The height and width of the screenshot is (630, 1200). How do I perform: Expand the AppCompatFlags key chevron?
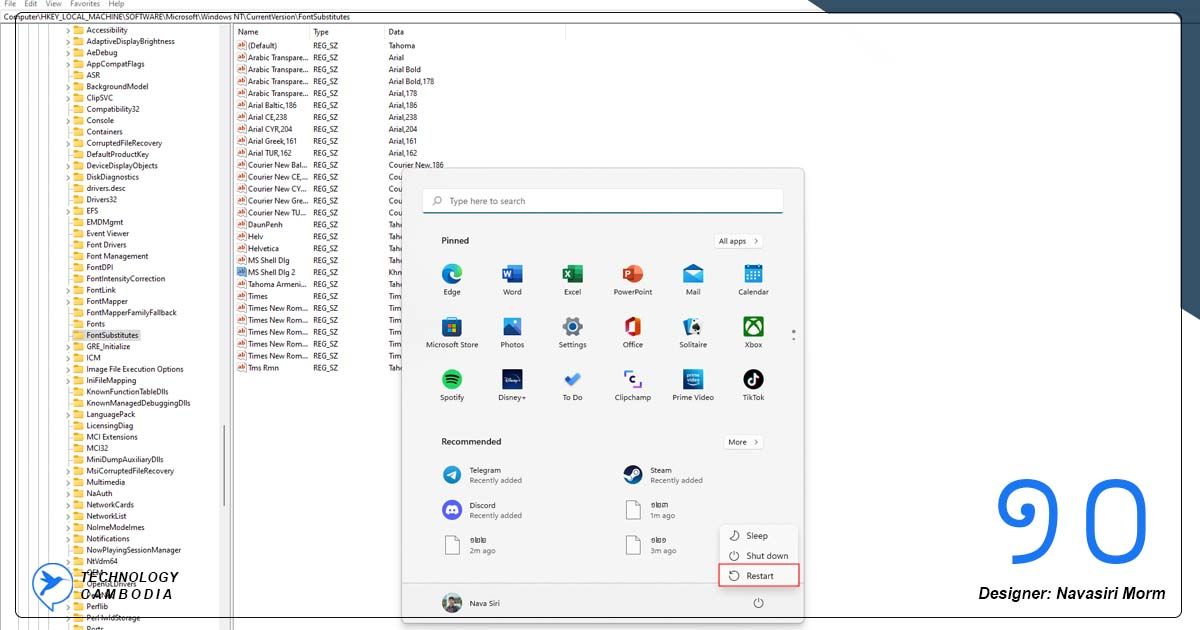click(x=68, y=64)
